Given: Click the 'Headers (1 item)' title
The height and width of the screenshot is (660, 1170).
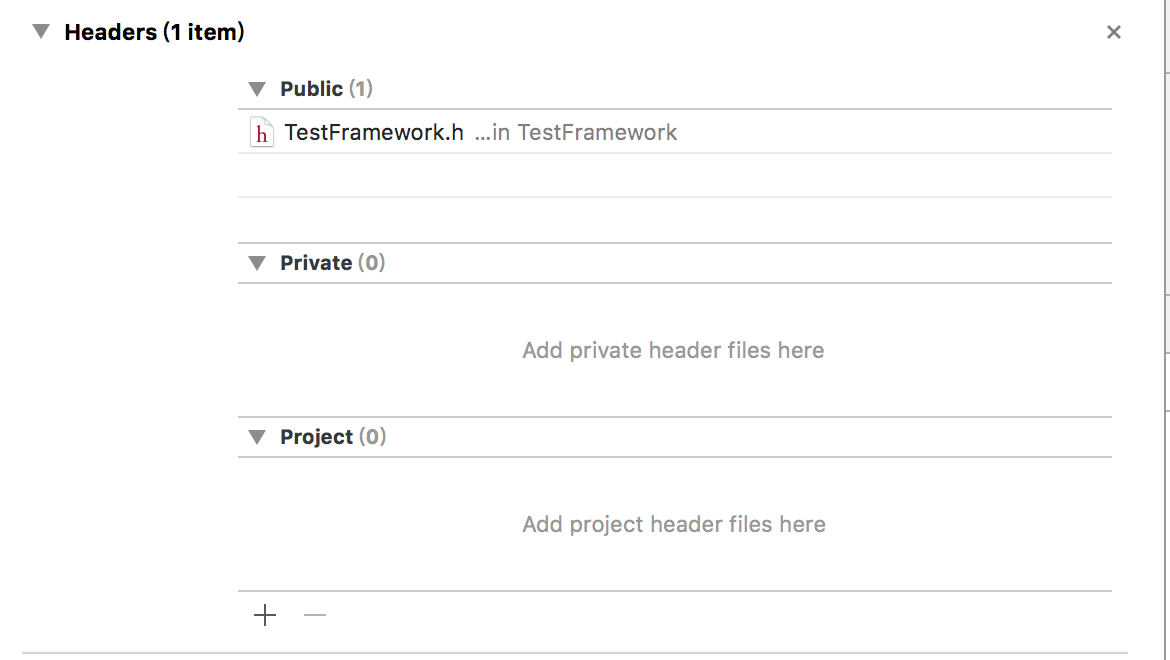Looking at the screenshot, I should (154, 32).
